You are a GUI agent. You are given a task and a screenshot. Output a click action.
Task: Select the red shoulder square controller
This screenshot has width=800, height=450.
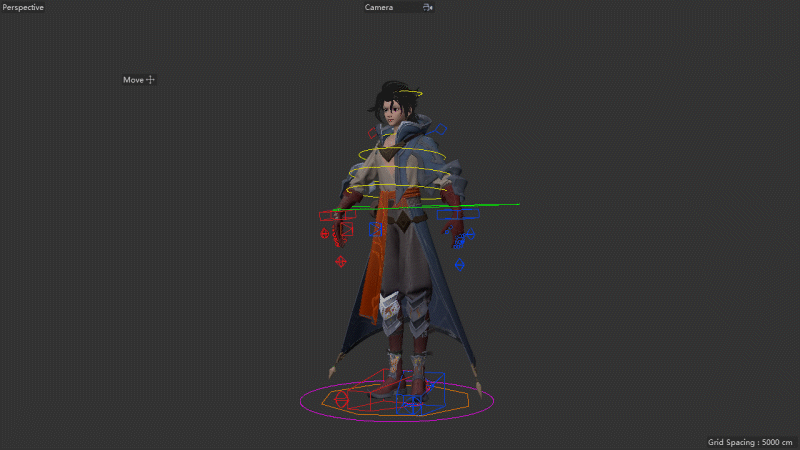373,133
